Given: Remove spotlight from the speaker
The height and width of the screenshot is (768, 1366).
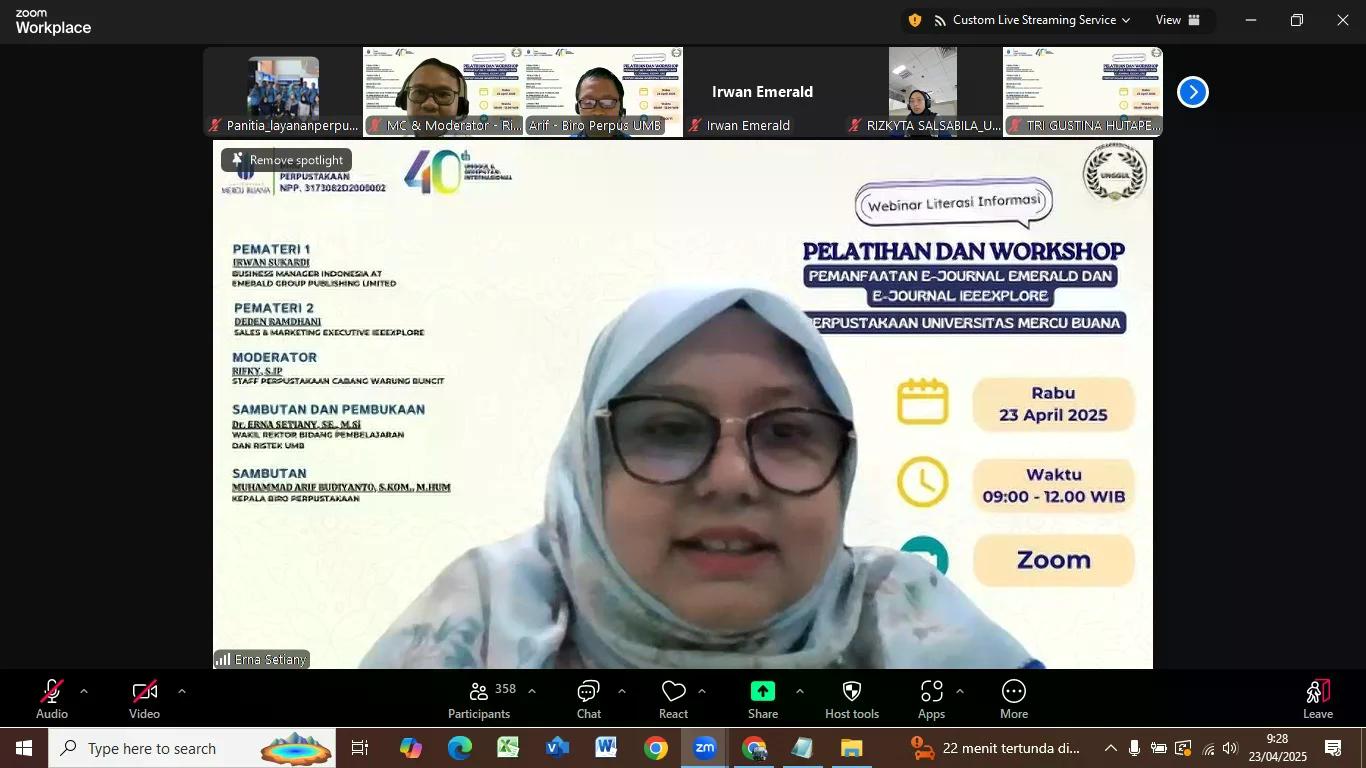Looking at the screenshot, I should point(287,160).
